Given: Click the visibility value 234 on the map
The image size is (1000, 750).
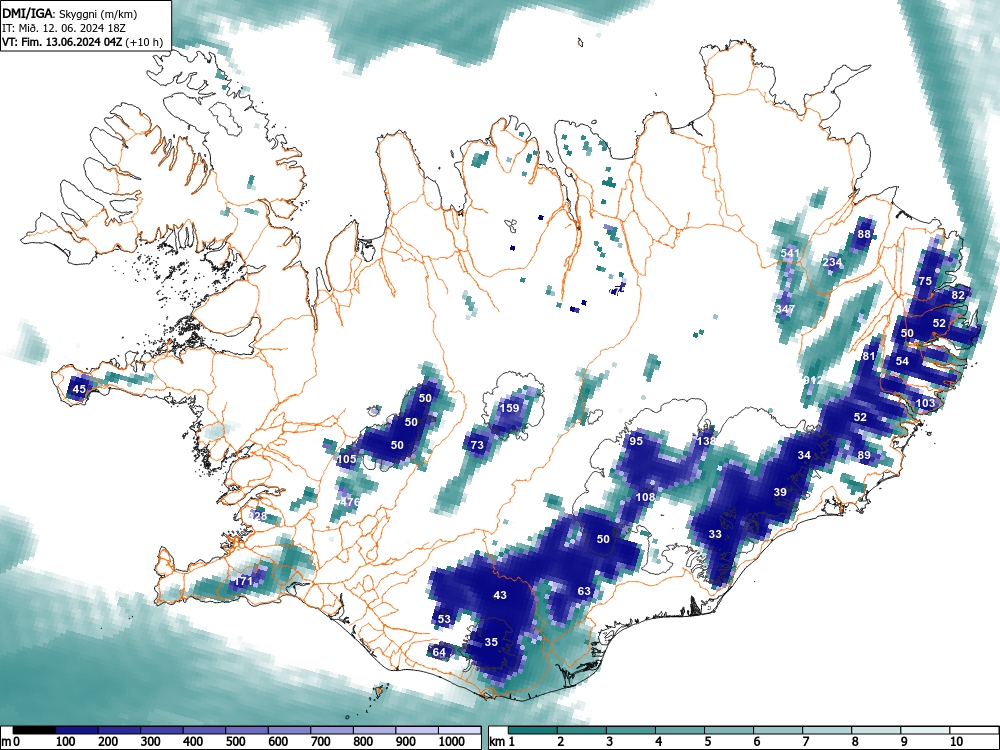Looking at the screenshot, I should [832, 263].
